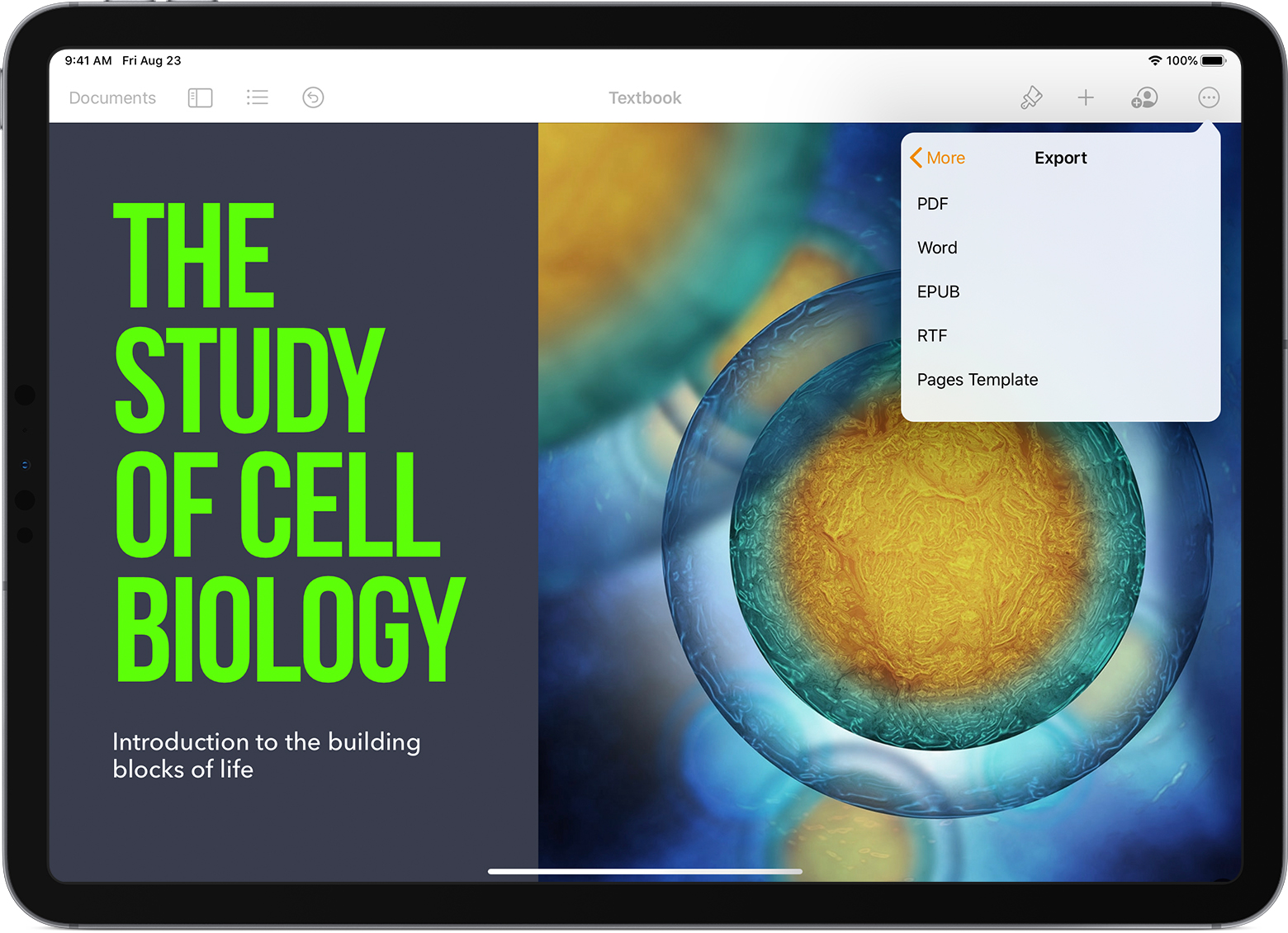The image size is (1288, 933).
Task: Select the Format brush icon
Action: click(x=1031, y=97)
